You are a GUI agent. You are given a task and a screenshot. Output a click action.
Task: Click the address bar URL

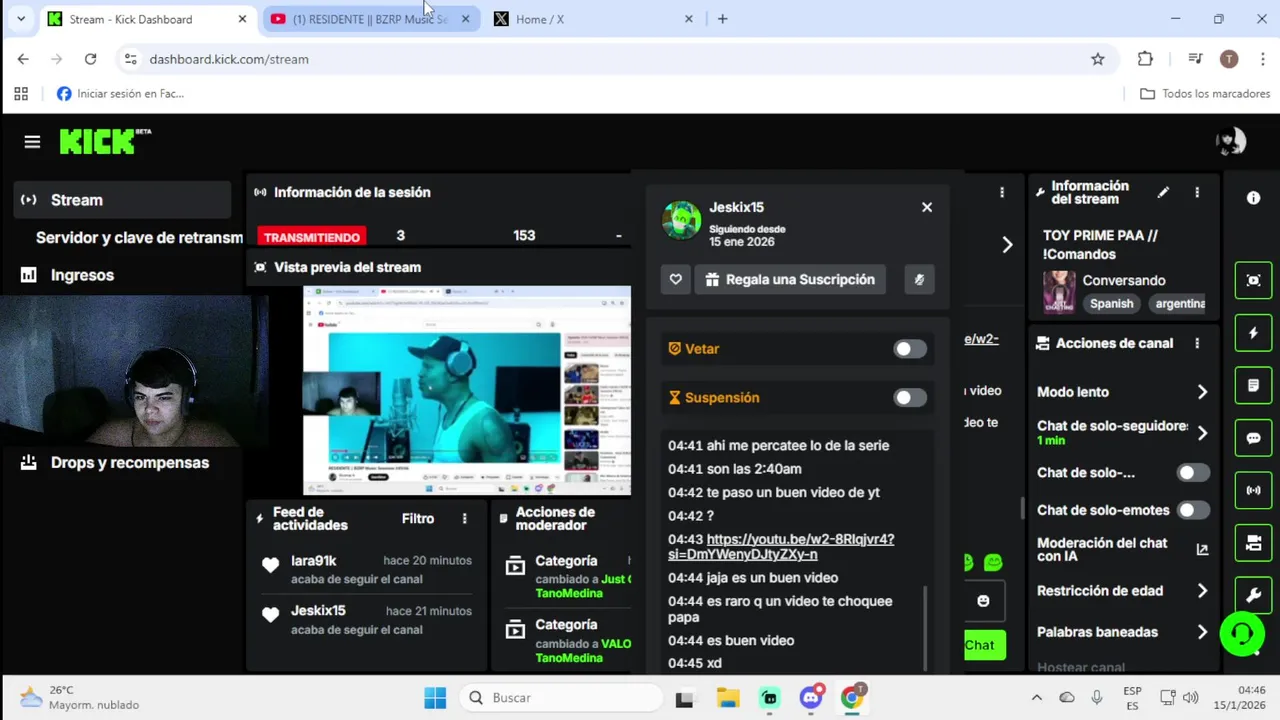tap(229, 59)
